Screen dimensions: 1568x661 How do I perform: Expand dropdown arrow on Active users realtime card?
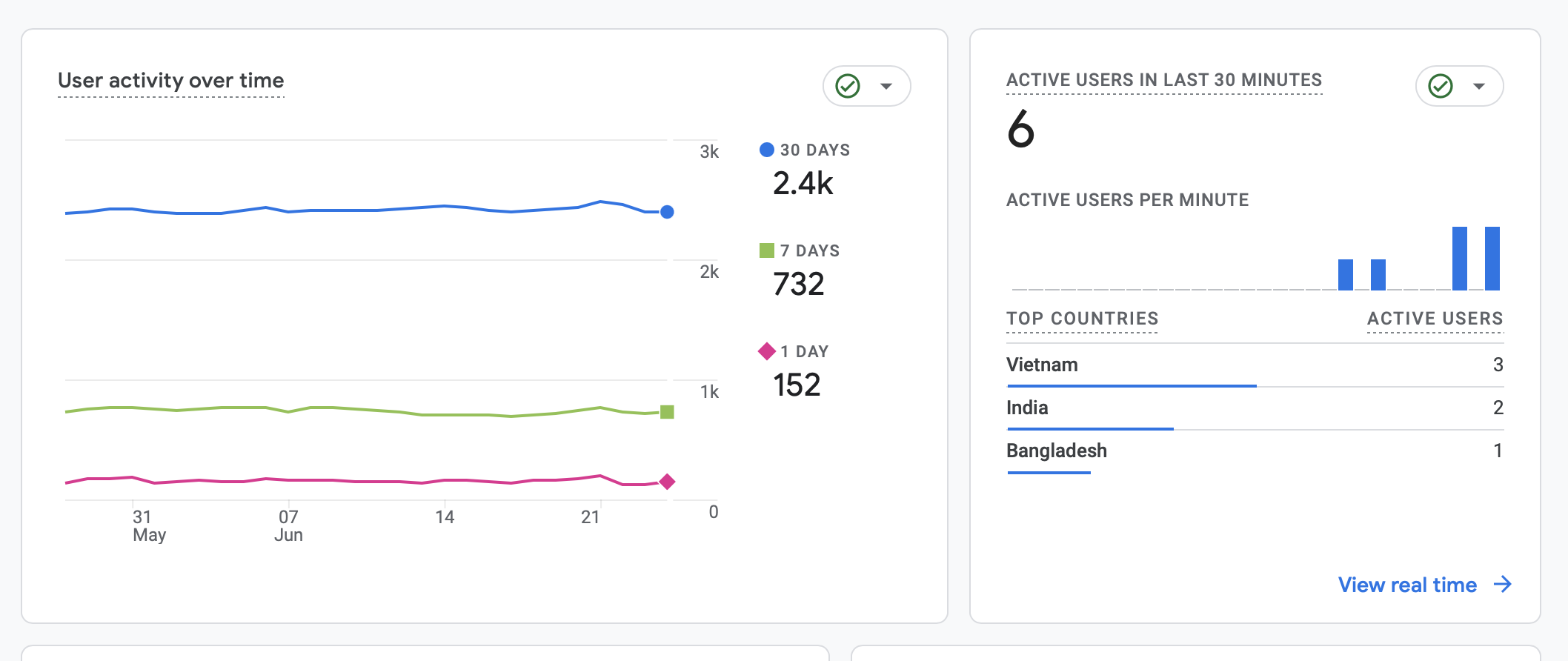[x=1479, y=86]
